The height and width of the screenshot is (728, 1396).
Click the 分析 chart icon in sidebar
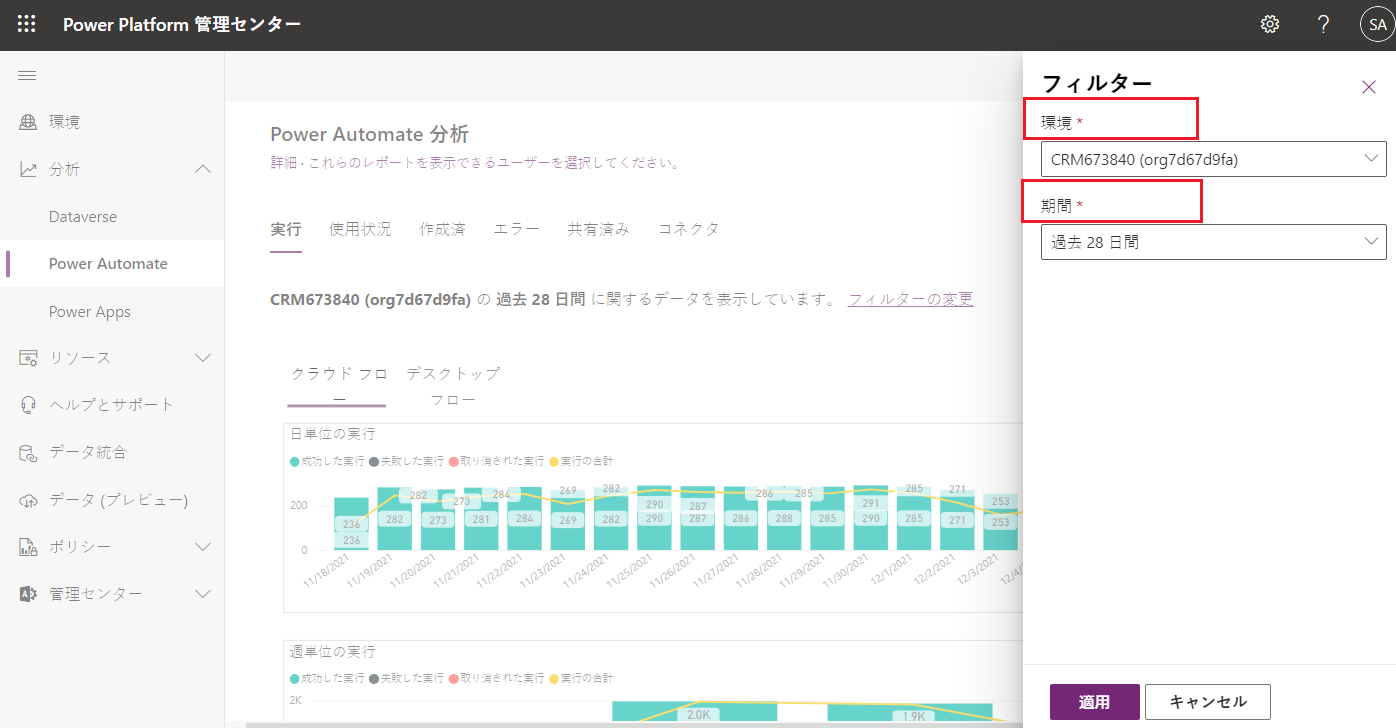click(28, 169)
